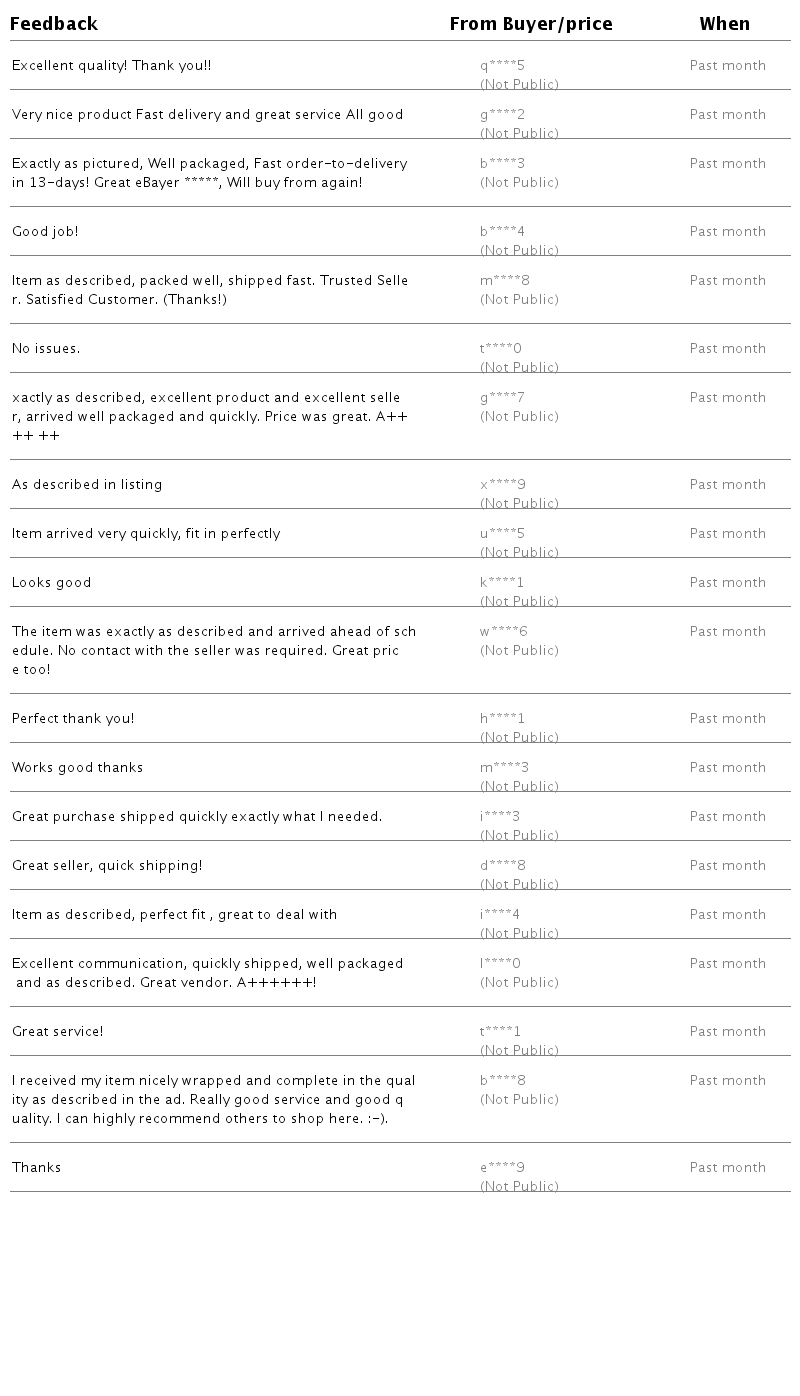Open buyer t****0 profile

click(x=501, y=349)
